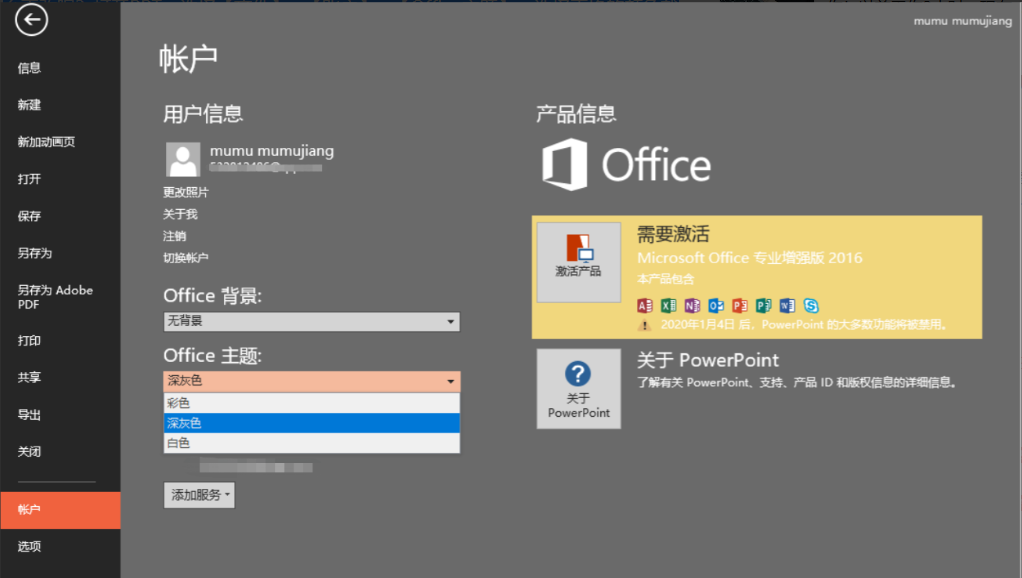Click the mumu mumujiang name beside the avatar
This screenshot has width=1022, height=578.
point(272,151)
